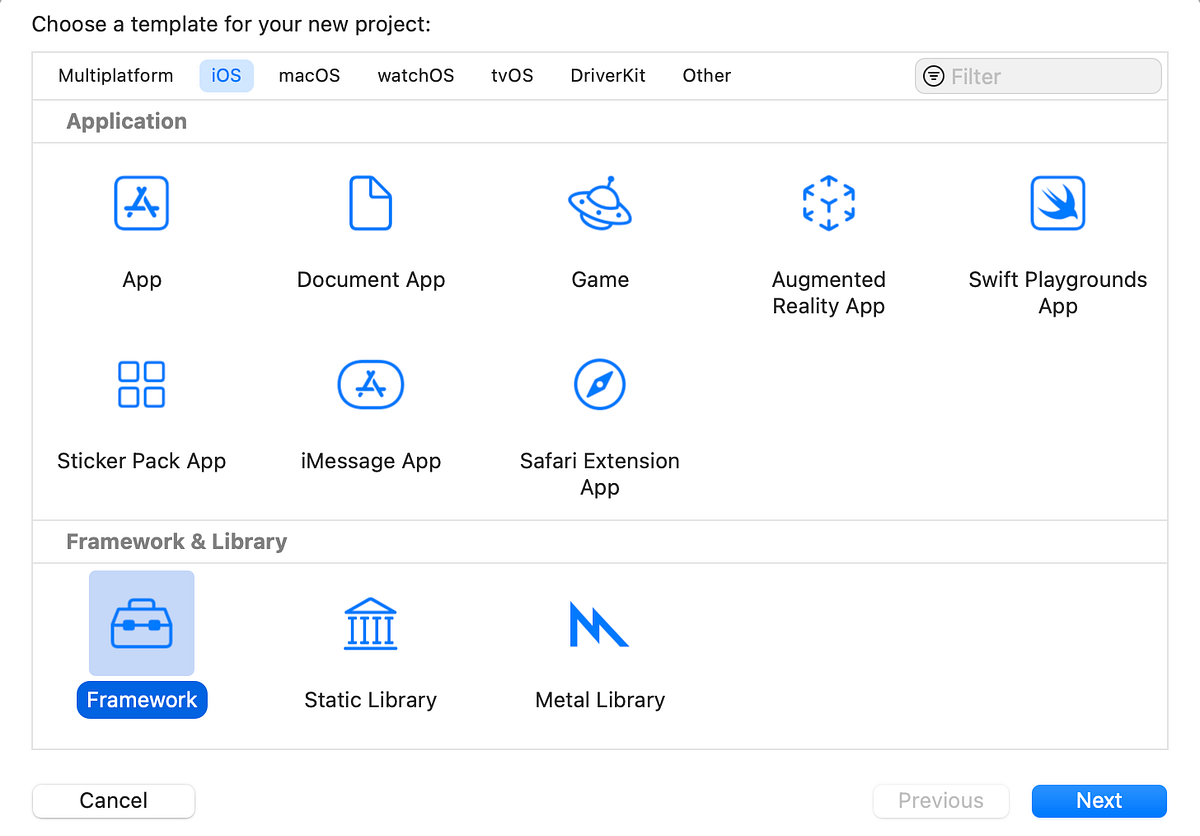Select the Metal Library template
Viewport: 1200px width, 836px height.
[x=599, y=623]
